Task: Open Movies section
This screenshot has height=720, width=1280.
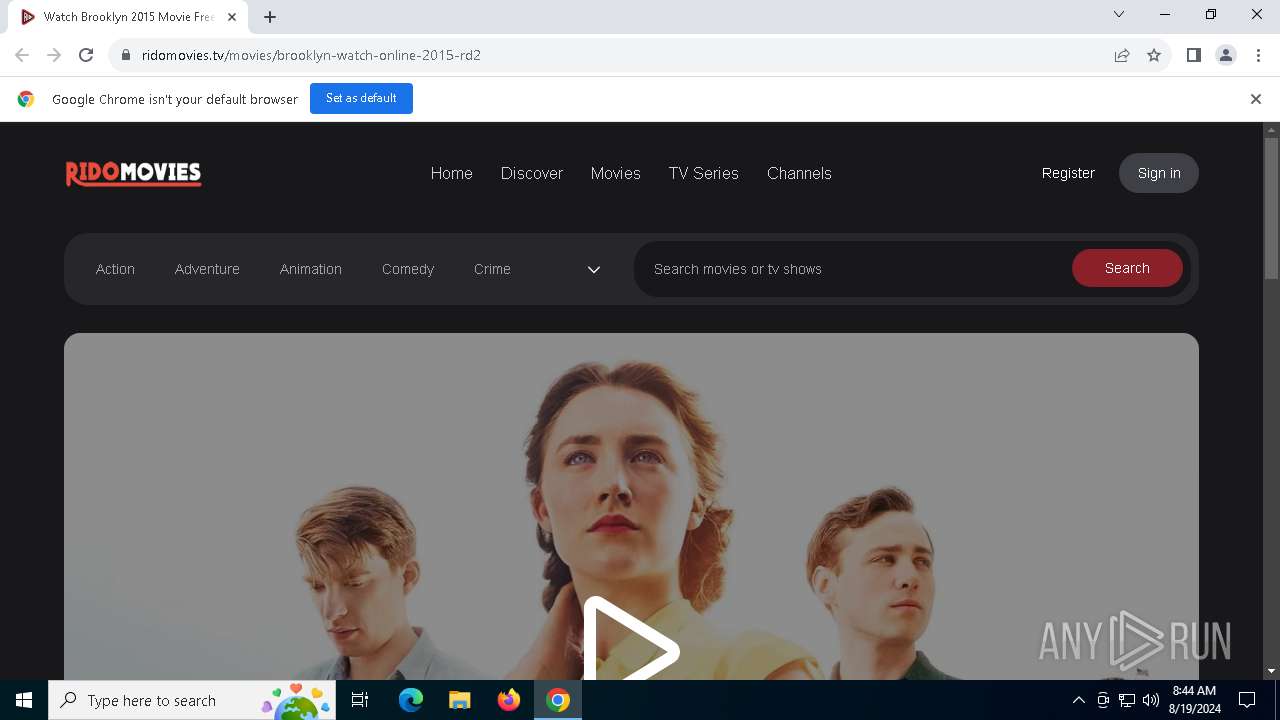Action: pos(615,173)
